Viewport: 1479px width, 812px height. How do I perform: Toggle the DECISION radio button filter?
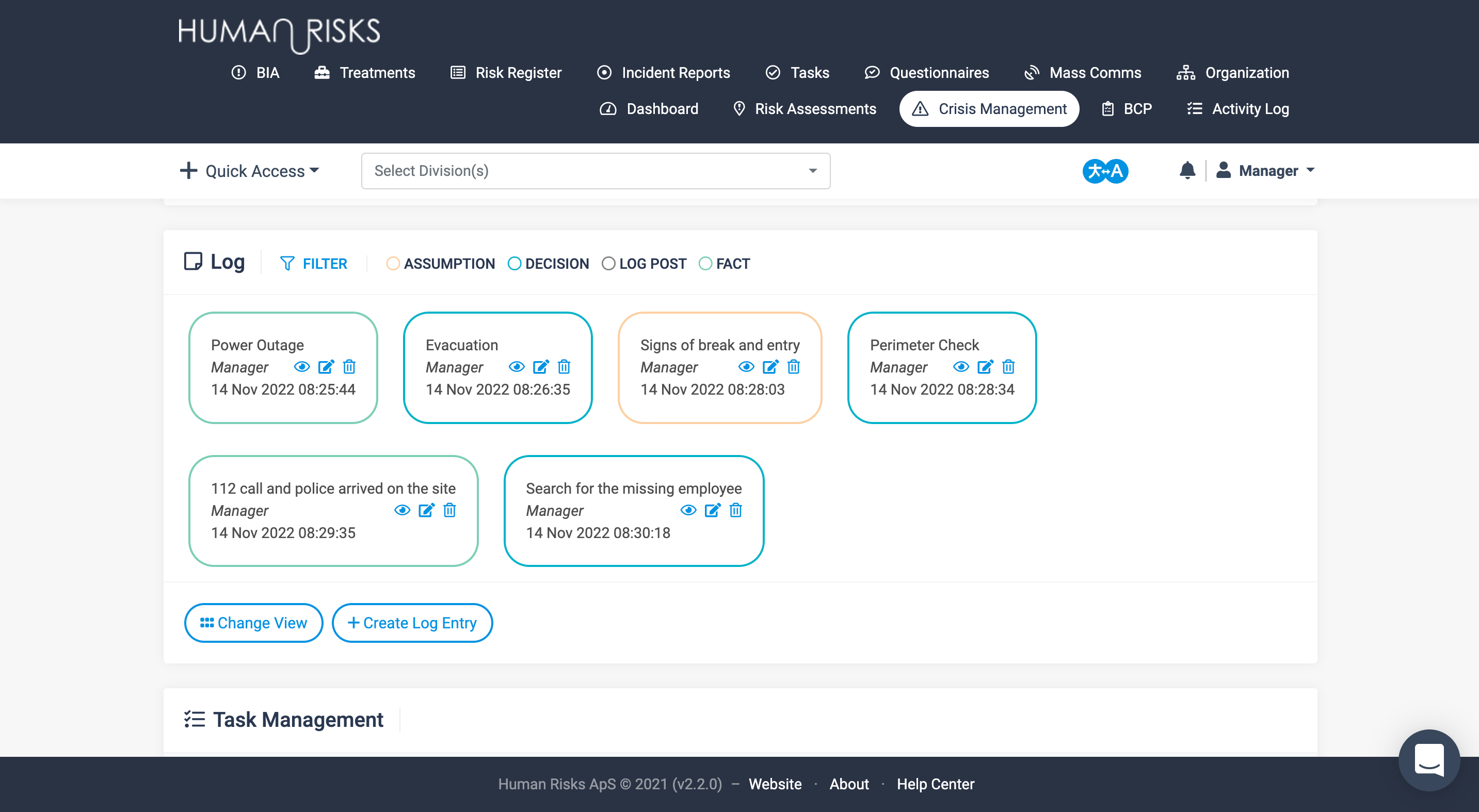[512, 263]
